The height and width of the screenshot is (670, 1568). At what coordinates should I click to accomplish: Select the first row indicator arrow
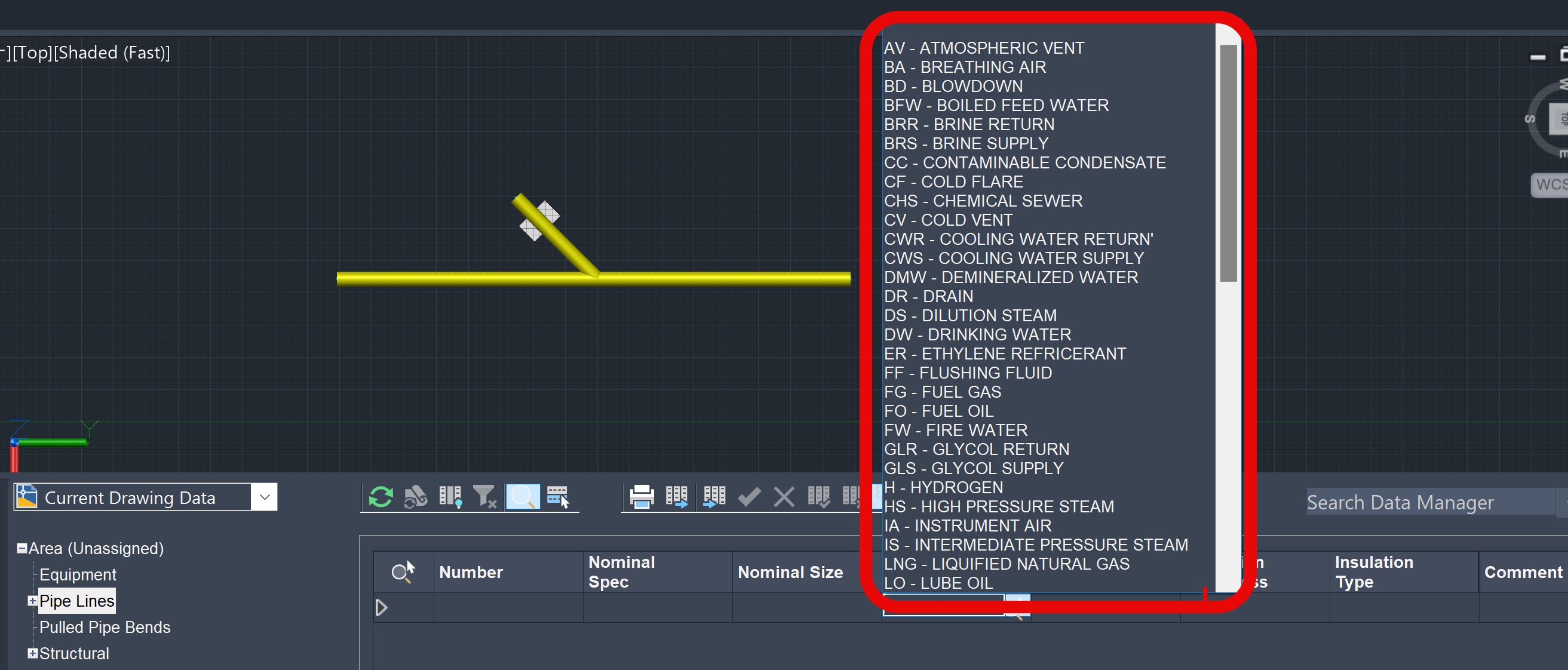[382, 607]
